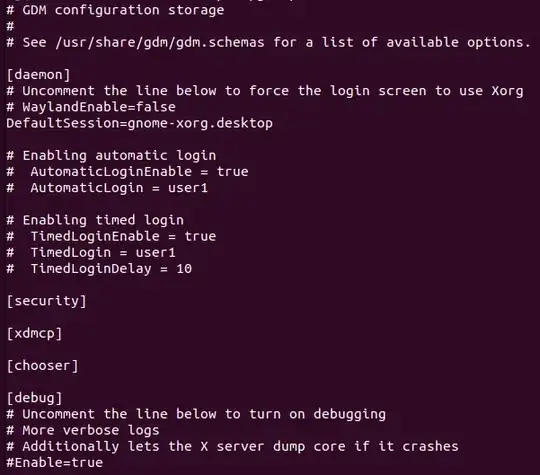Click the '# More verbose logs' comment
The image size is (540, 475).
(83, 430)
